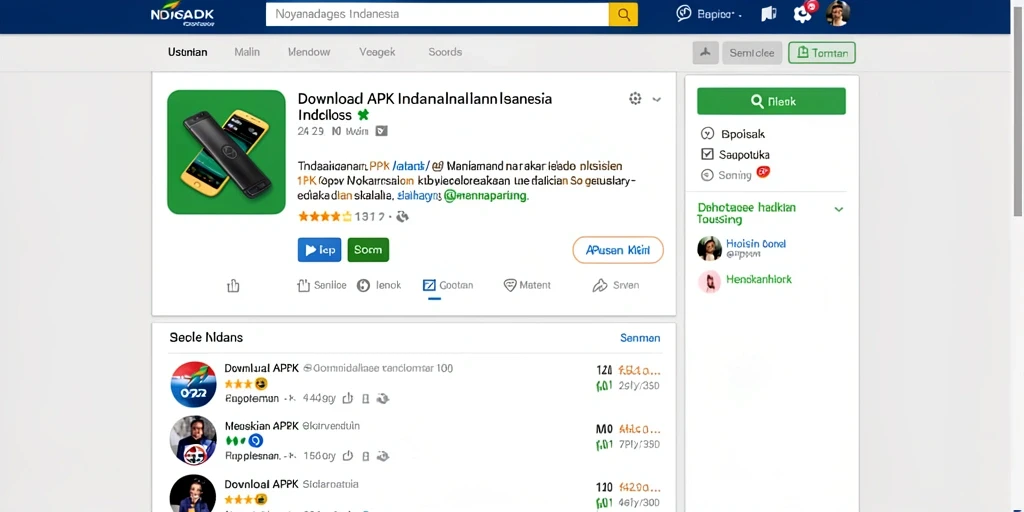Select the Gootan tab

coord(448,285)
